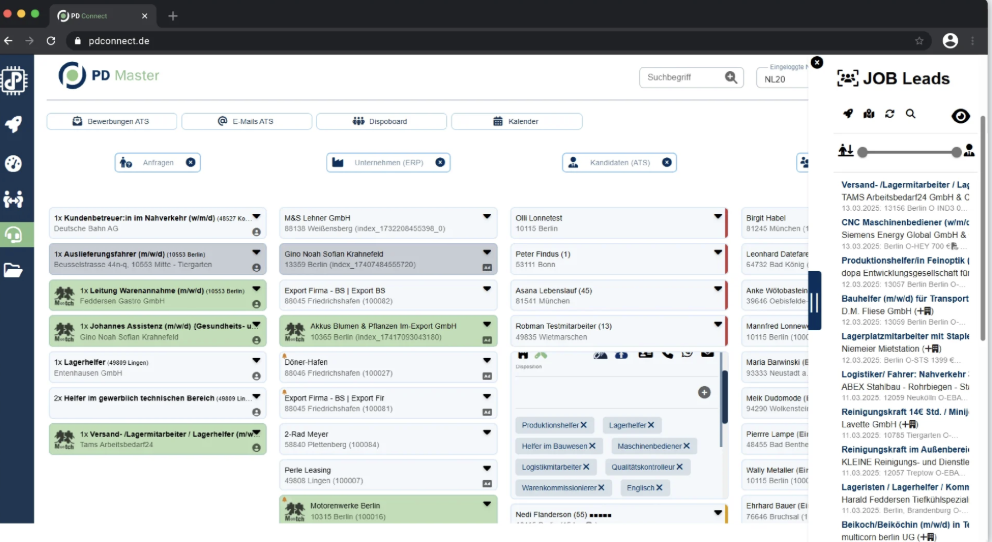Open the Dispoboard tab
This screenshot has width=992, height=542.
click(381, 121)
